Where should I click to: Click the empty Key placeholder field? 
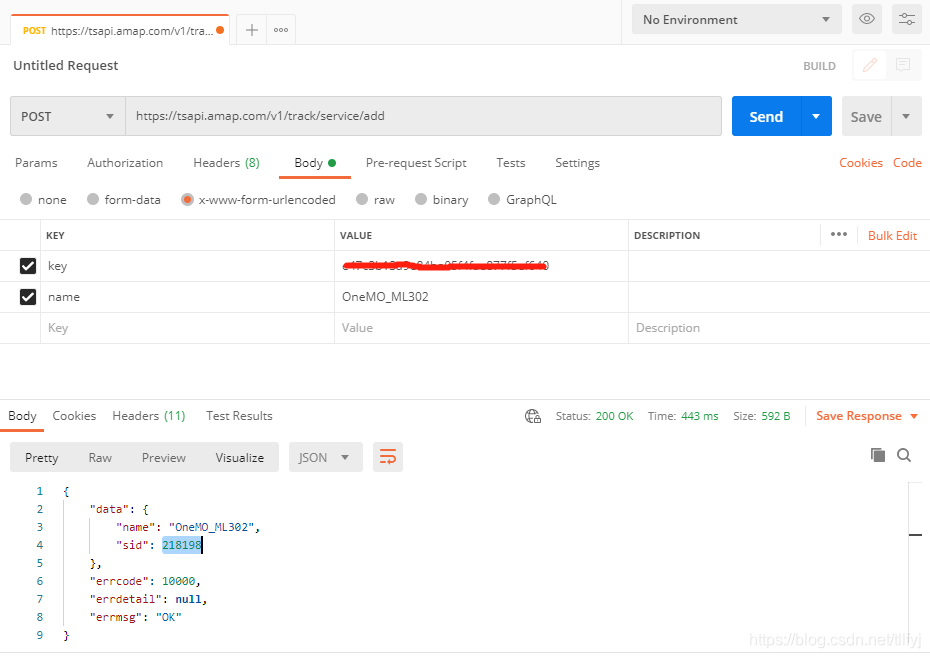[x=187, y=328]
